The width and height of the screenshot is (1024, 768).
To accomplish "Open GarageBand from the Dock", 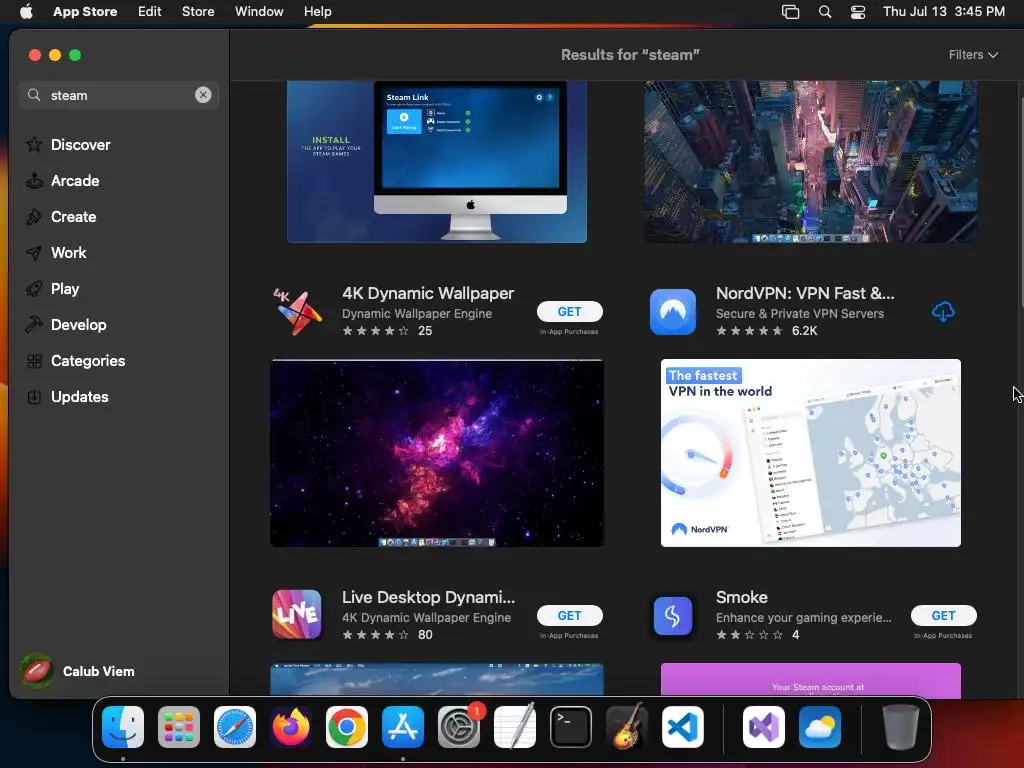I will tap(627, 727).
